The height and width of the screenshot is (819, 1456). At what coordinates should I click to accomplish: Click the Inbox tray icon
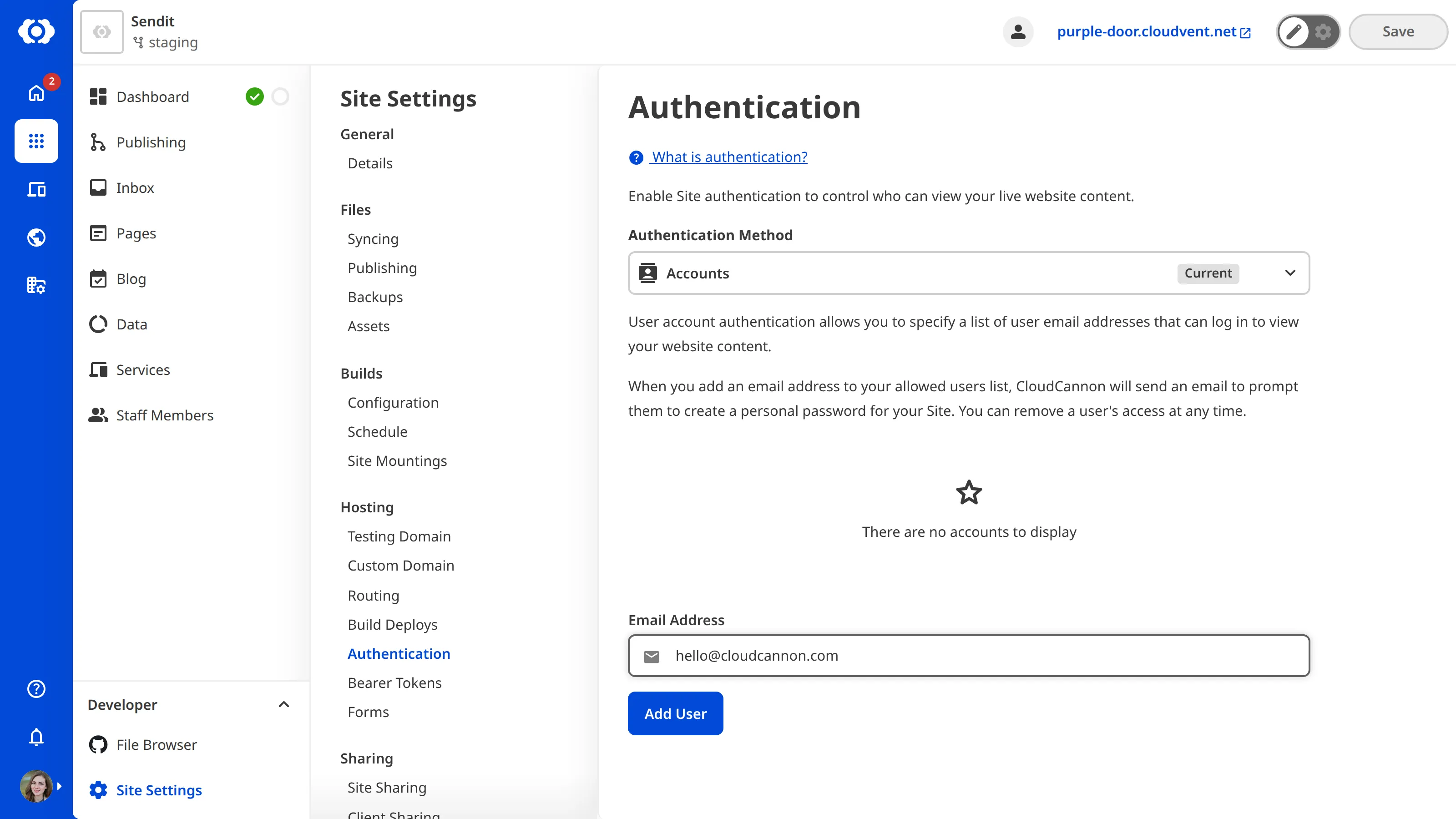(98, 187)
